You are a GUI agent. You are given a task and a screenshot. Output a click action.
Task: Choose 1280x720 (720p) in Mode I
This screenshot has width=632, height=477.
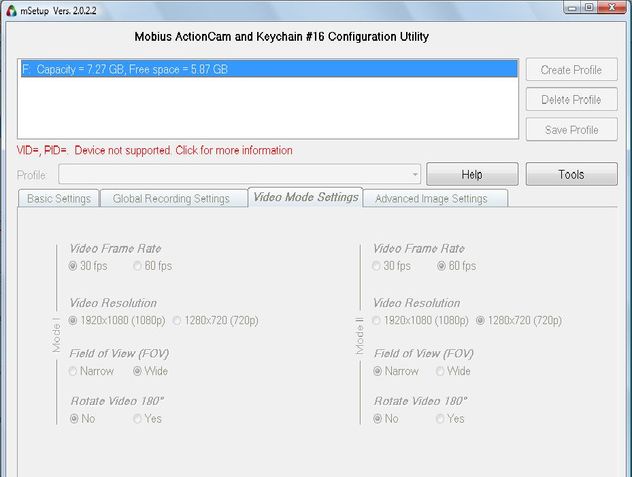216,321
